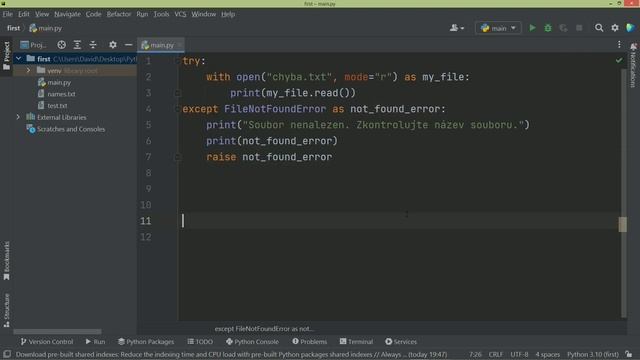Close the main.py editor tab

pos(180,45)
